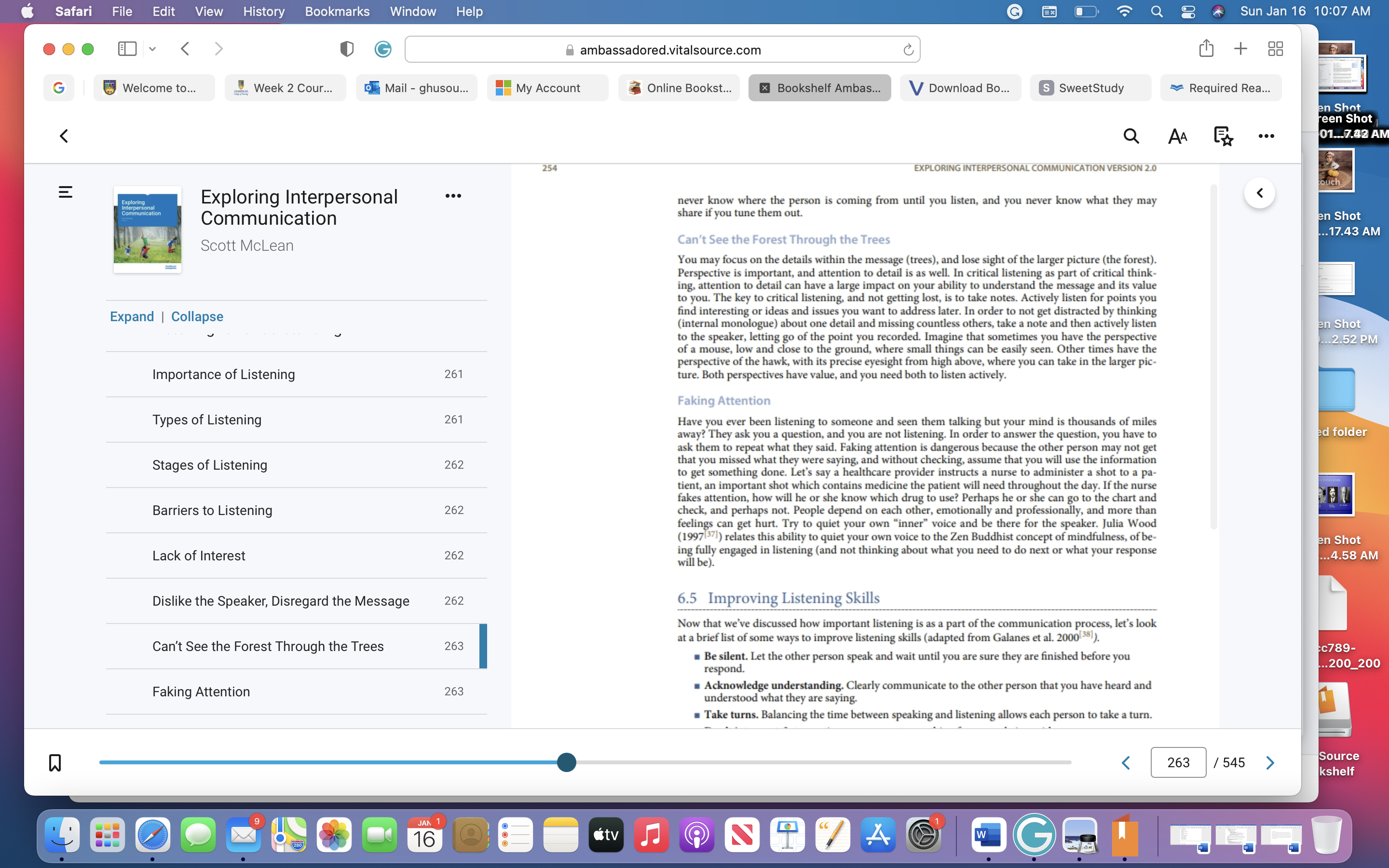Image resolution: width=1389 pixels, height=868 pixels.
Task: Open the Bookmarks menu
Action: (x=337, y=12)
